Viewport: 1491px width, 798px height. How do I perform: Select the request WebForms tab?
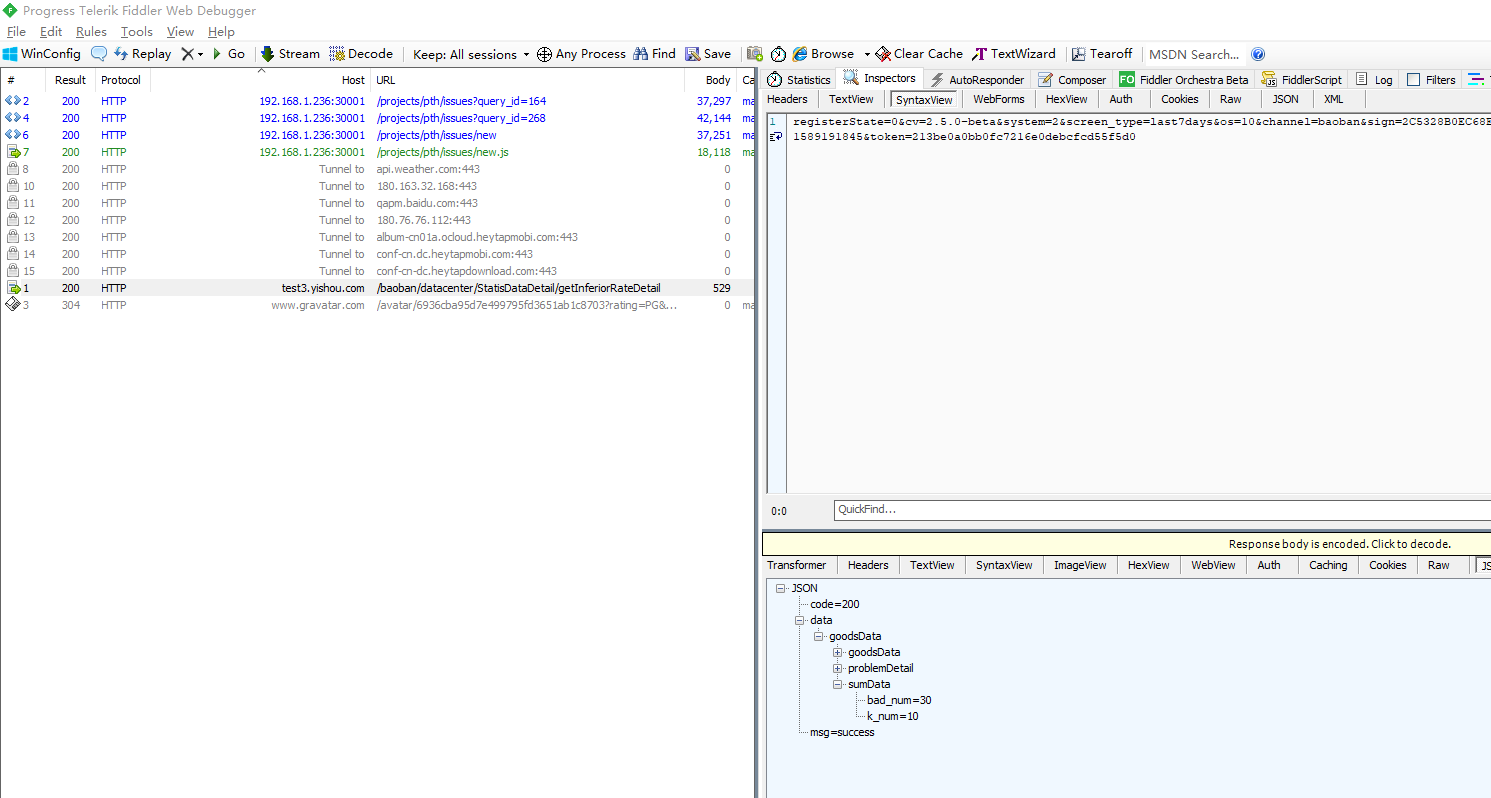[x=999, y=99]
